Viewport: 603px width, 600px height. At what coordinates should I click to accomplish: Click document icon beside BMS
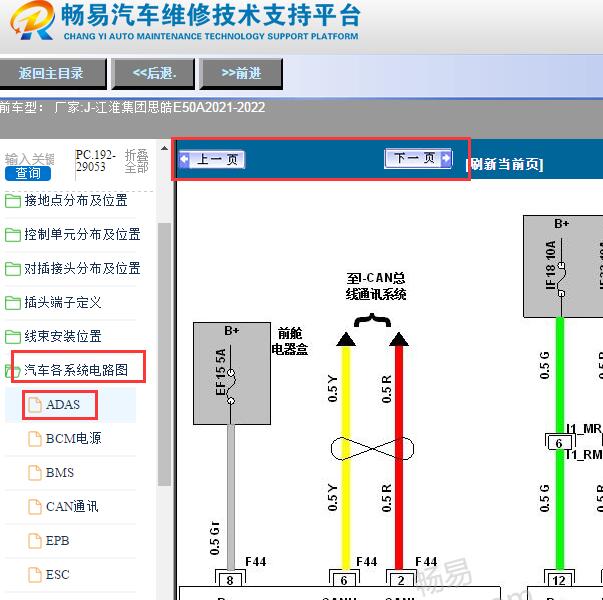coord(35,473)
